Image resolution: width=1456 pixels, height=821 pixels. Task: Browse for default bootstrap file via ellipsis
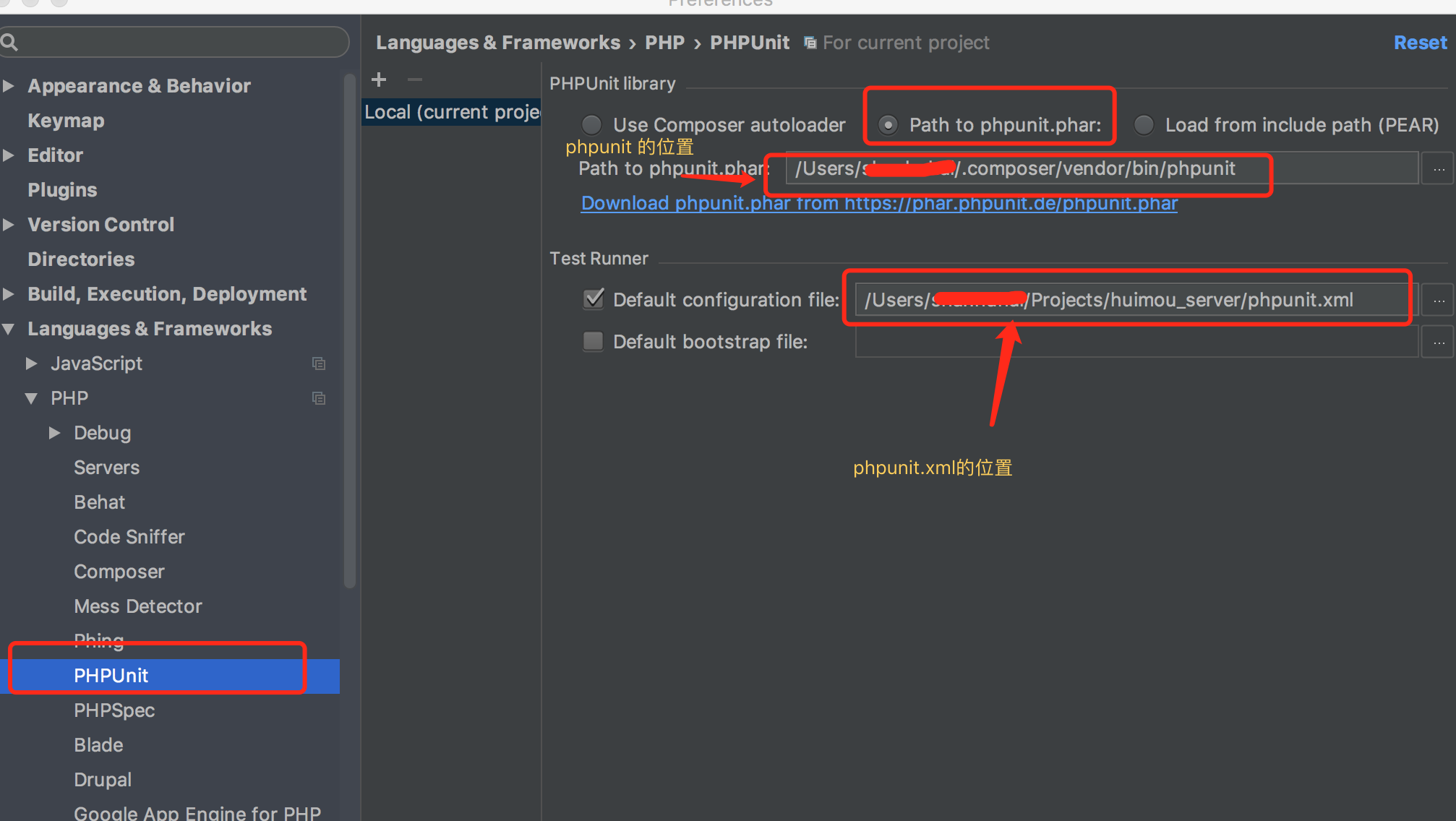[1439, 342]
